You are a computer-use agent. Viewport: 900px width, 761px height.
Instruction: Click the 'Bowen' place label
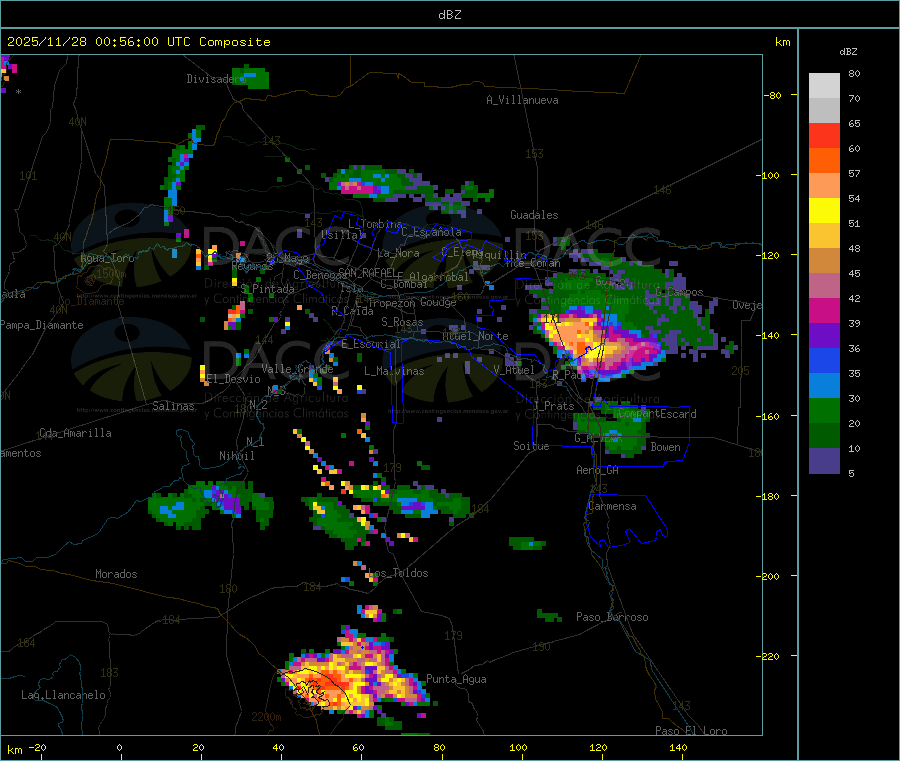[x=665, y=447]
